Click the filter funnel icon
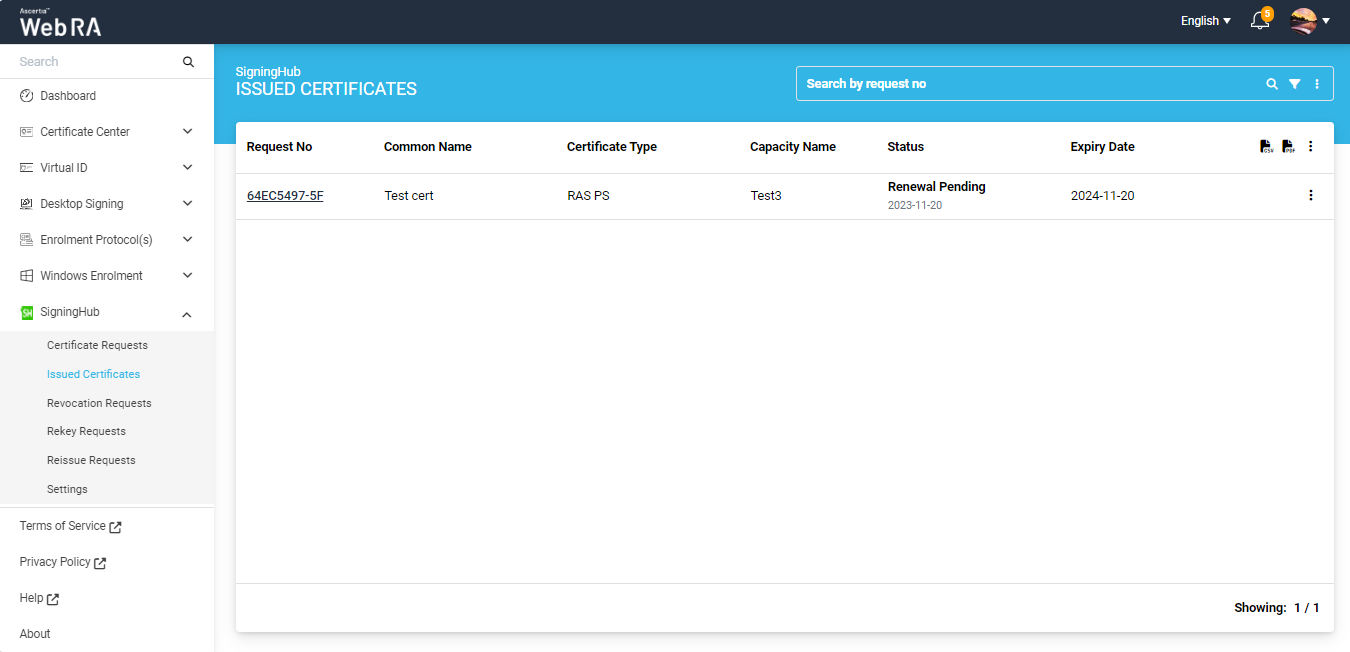The height and width of the screenshot is (652, 1350). coord(1294,84)
